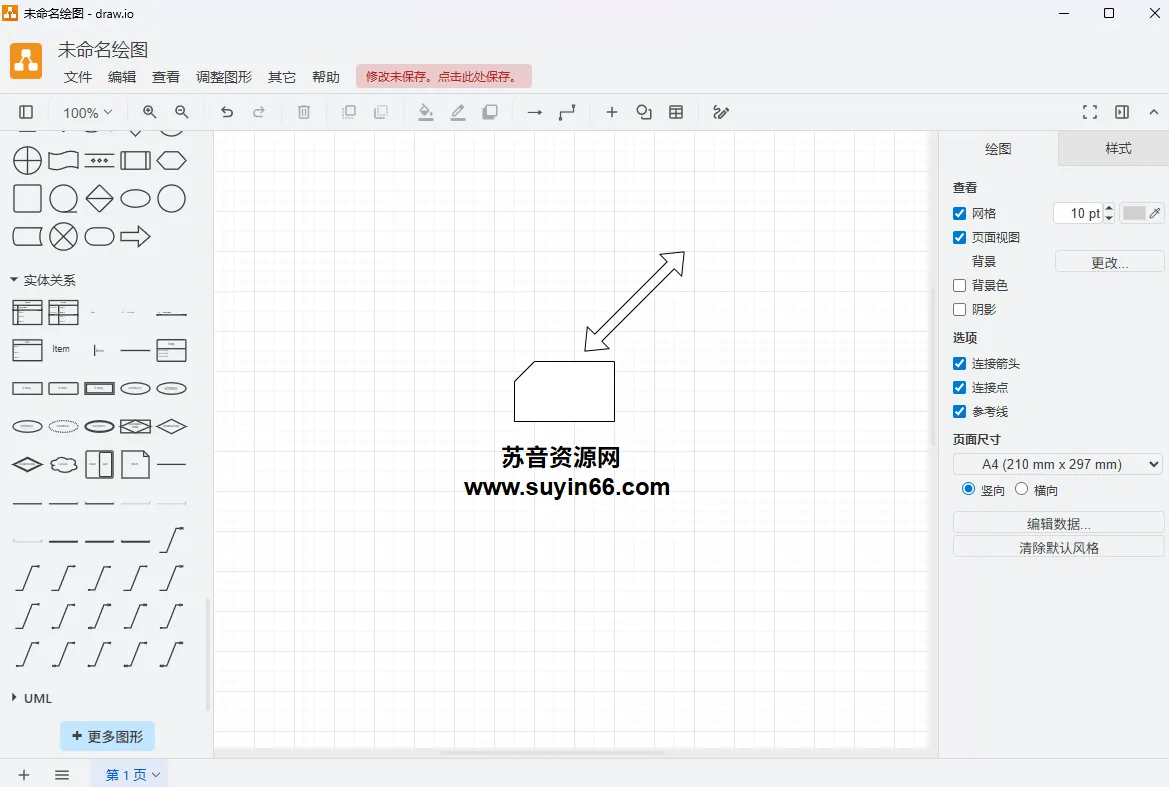
Task: Open the fill color tool
Action: tap(425, 112)
